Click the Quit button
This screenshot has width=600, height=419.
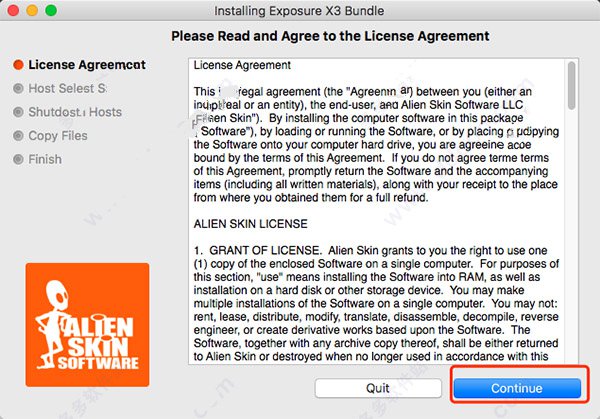(x=378, y=388)
